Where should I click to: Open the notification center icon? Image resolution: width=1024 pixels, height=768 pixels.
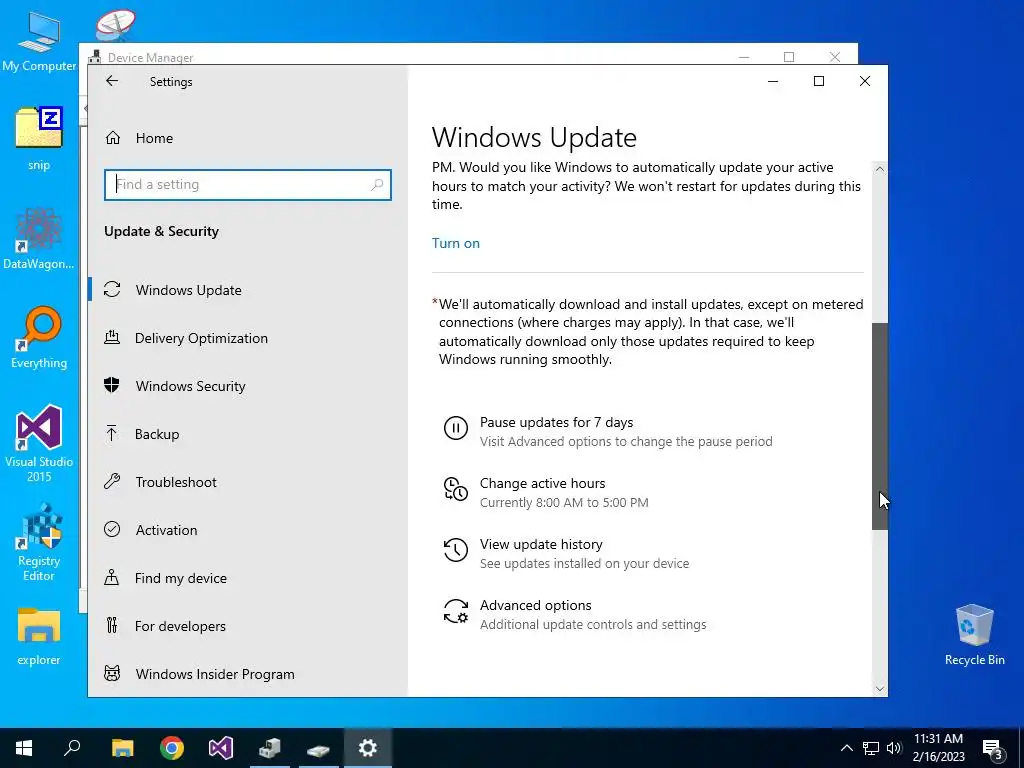(x=993, y=748)
